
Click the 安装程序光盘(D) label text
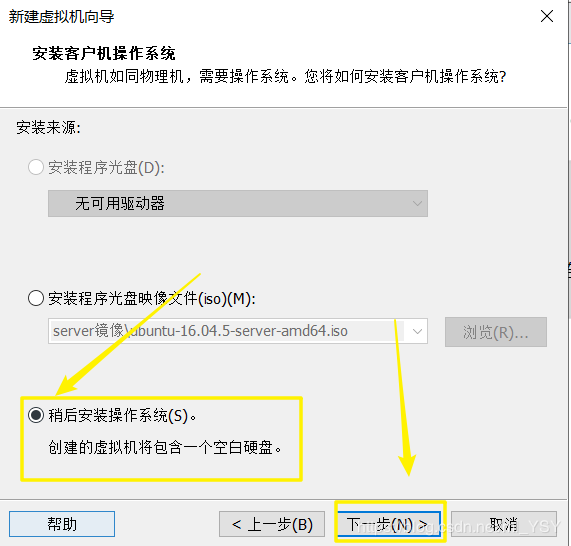[x=106, y=168]
